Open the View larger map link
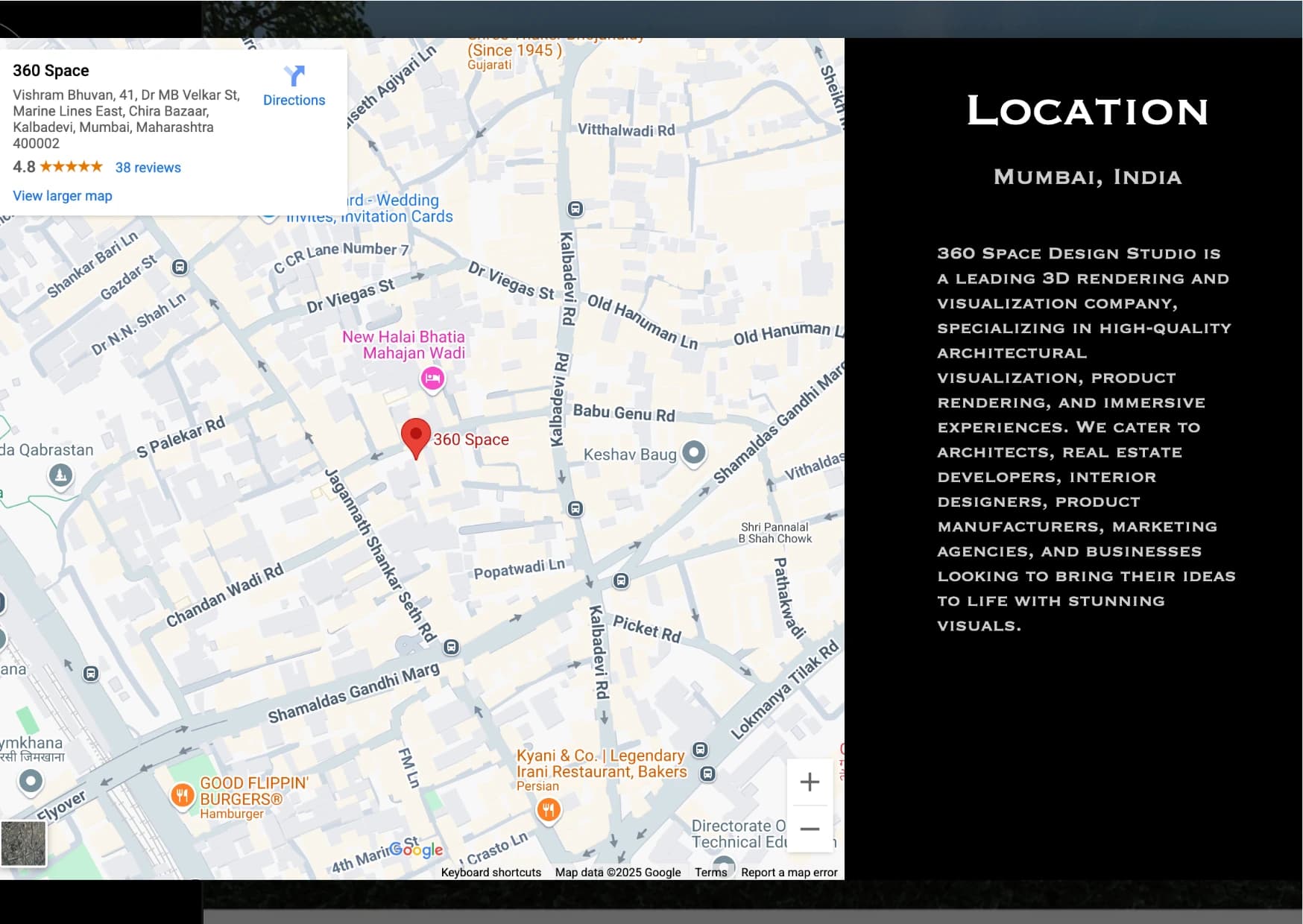1303x924 pixels. click(x=63, y=196)
